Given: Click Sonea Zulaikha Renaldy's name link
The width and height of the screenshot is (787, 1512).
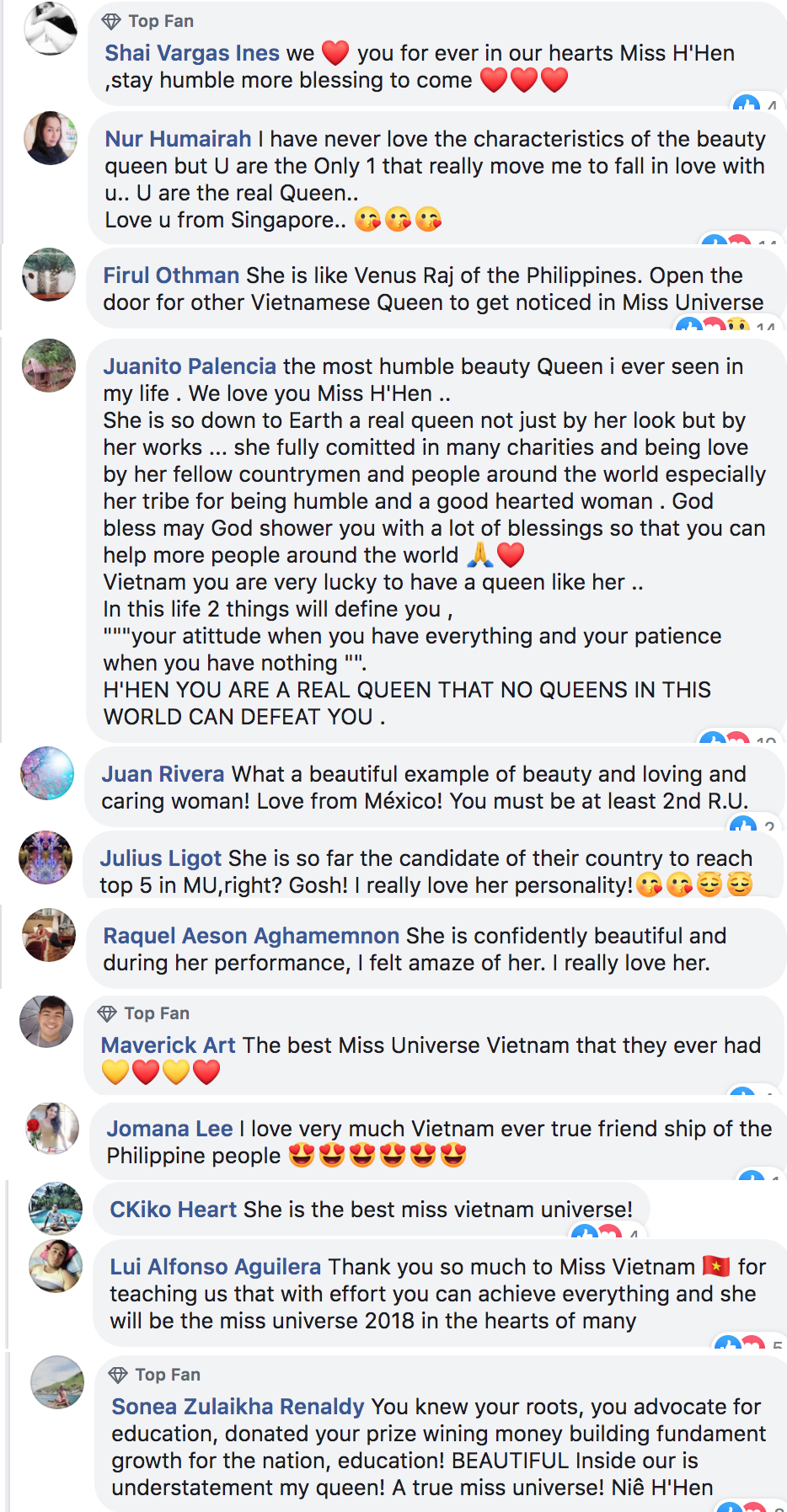Looking at the screenshot, I should tap(238, 1407).
